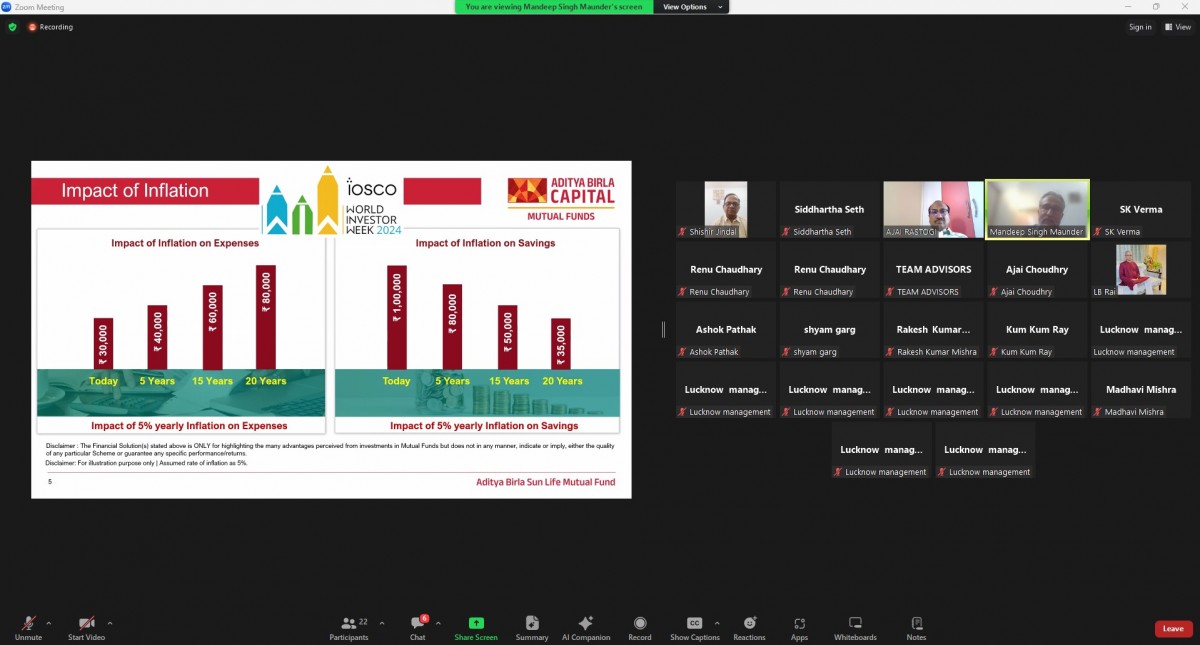Open the Participants panel
The height and width of the screenshot is (645, 1200).
click(x=349, y=628)
